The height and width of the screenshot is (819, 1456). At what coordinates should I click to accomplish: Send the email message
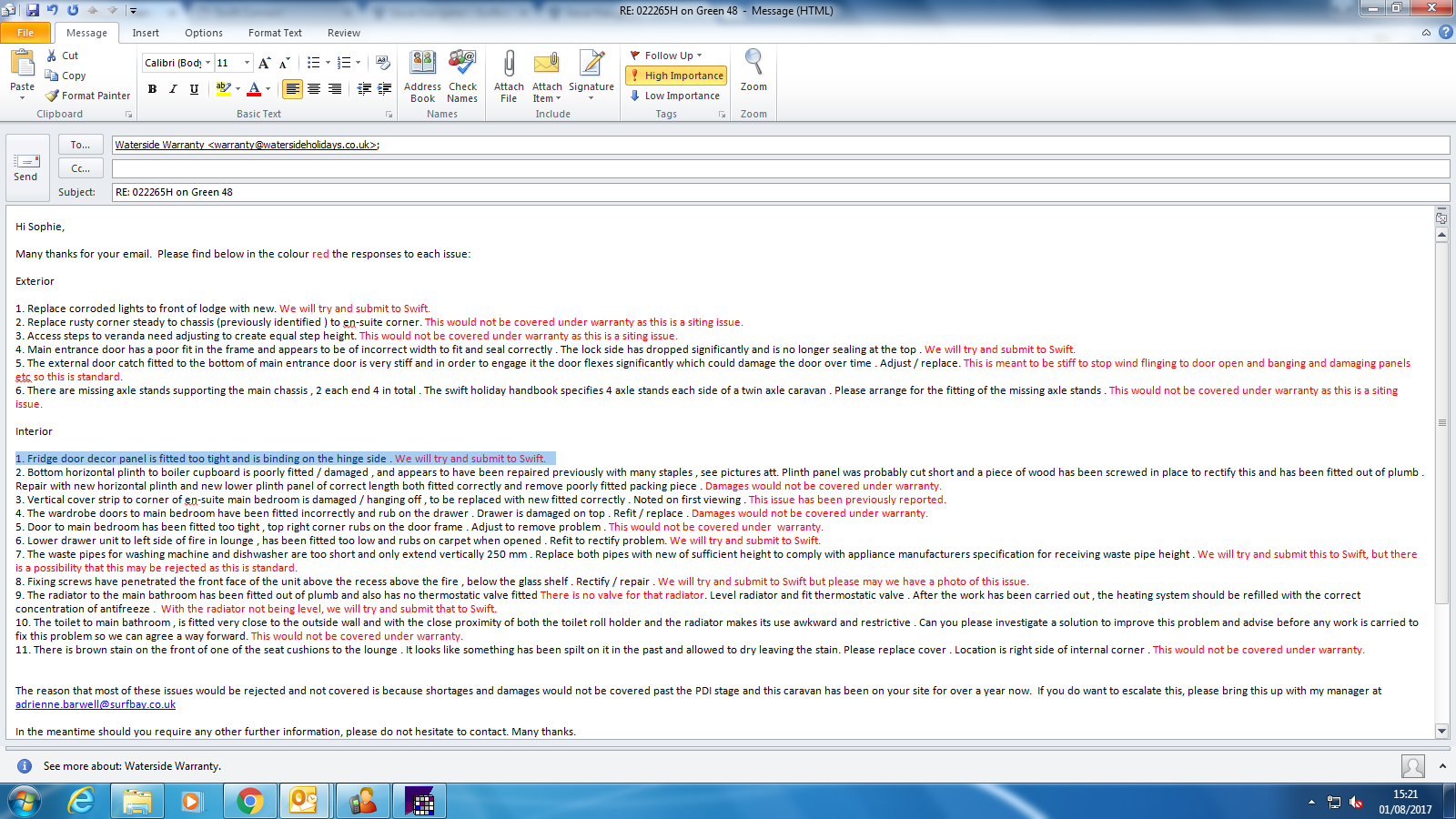[25, 167]
